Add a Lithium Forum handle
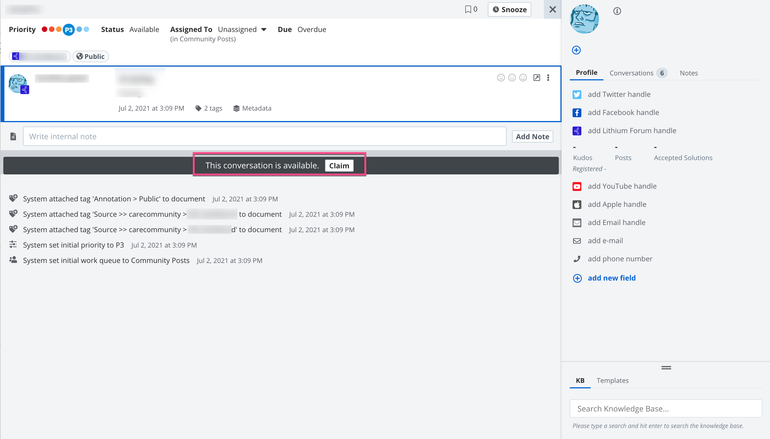The width and height of the screenshot is (770, 439). tap(632, 131)
